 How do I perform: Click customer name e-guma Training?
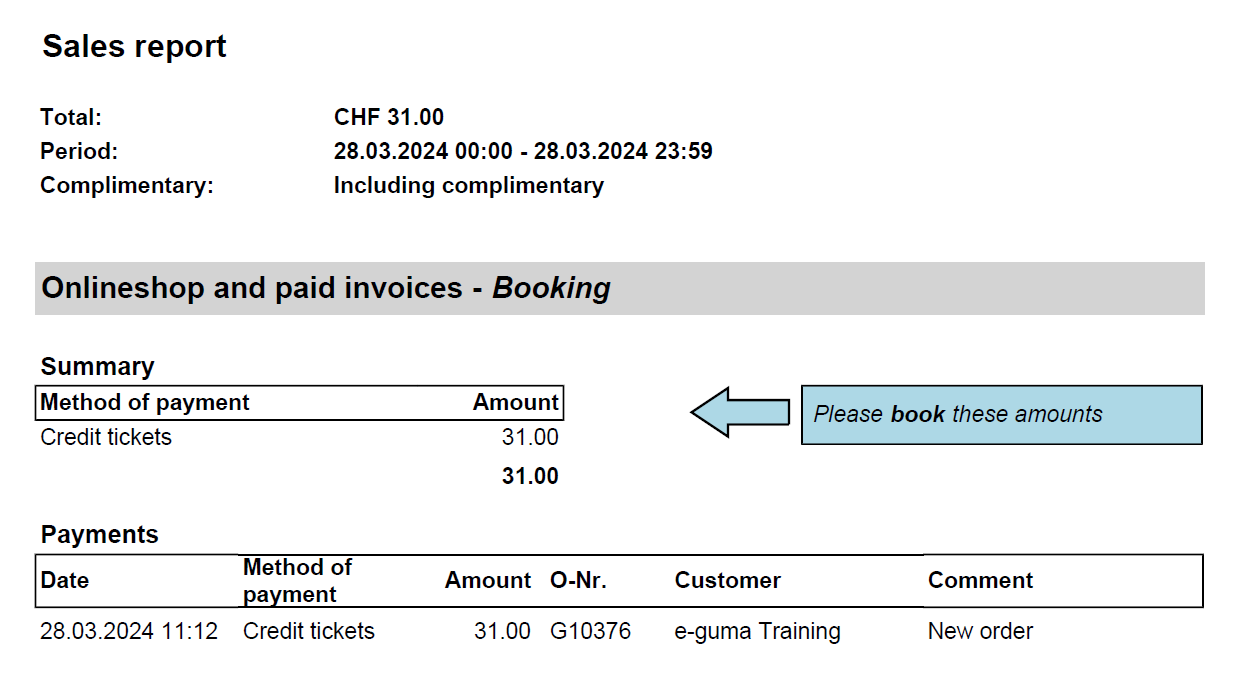[x=758, y=632]
